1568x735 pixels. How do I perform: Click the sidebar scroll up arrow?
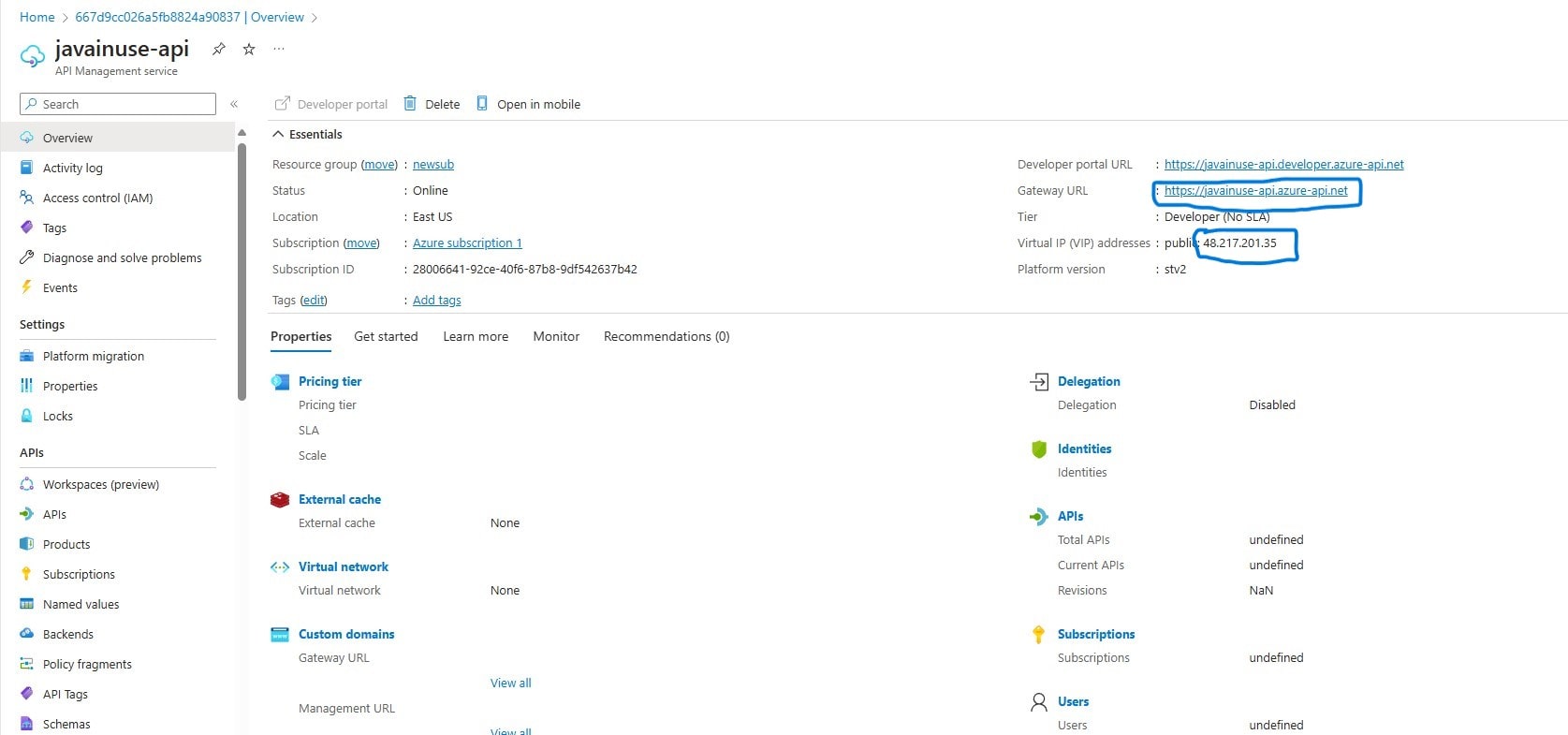click(242, 133)
